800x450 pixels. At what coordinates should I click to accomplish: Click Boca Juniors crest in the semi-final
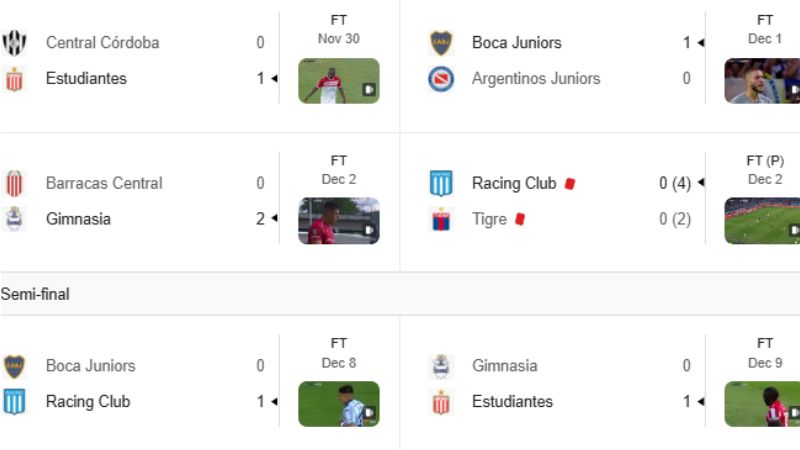coord(15,366)
